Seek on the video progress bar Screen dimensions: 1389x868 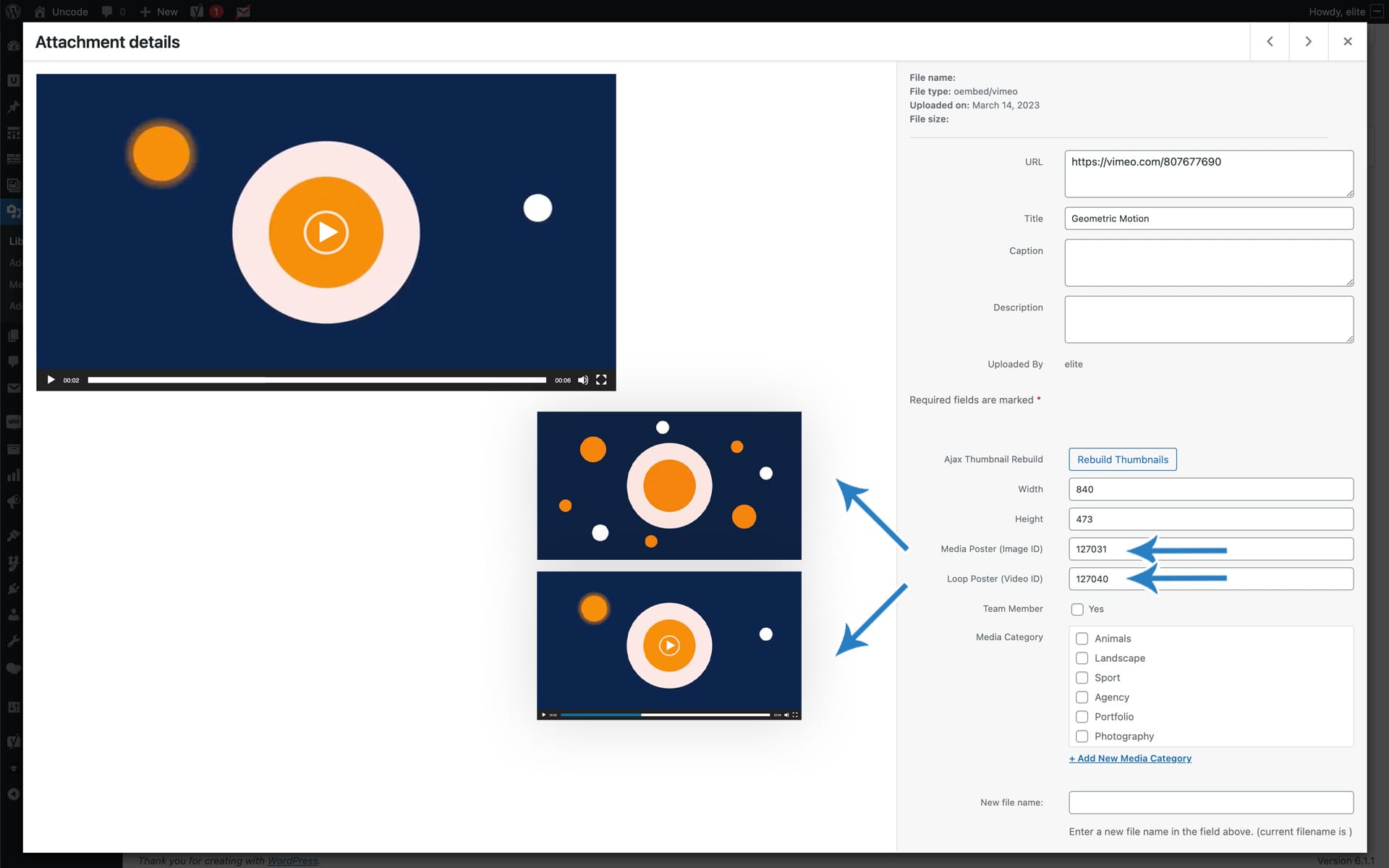click(317, 380)
